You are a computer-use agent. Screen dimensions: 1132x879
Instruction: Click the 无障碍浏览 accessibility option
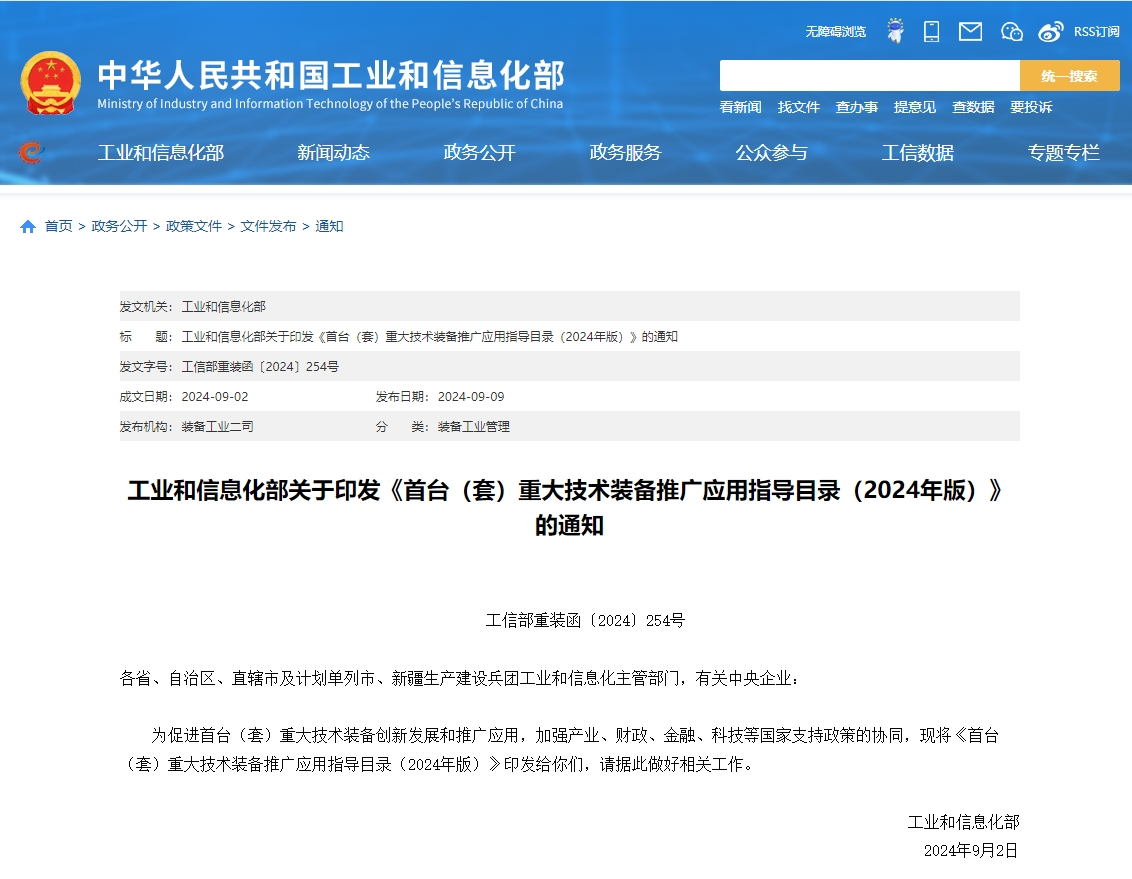[835, 31]
